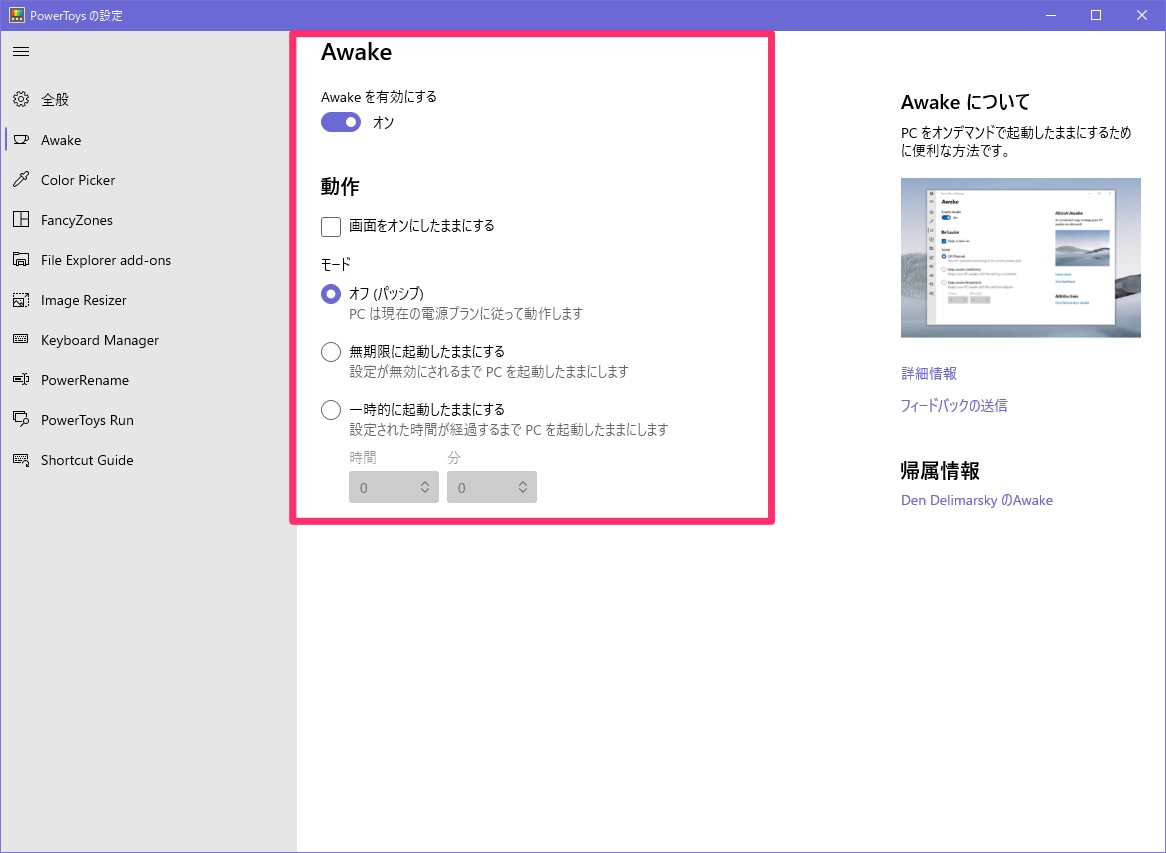Screen dimensions: 1166x853
Task: Click the Keyboard Manager keyboard icon
Action: point(21,339)
